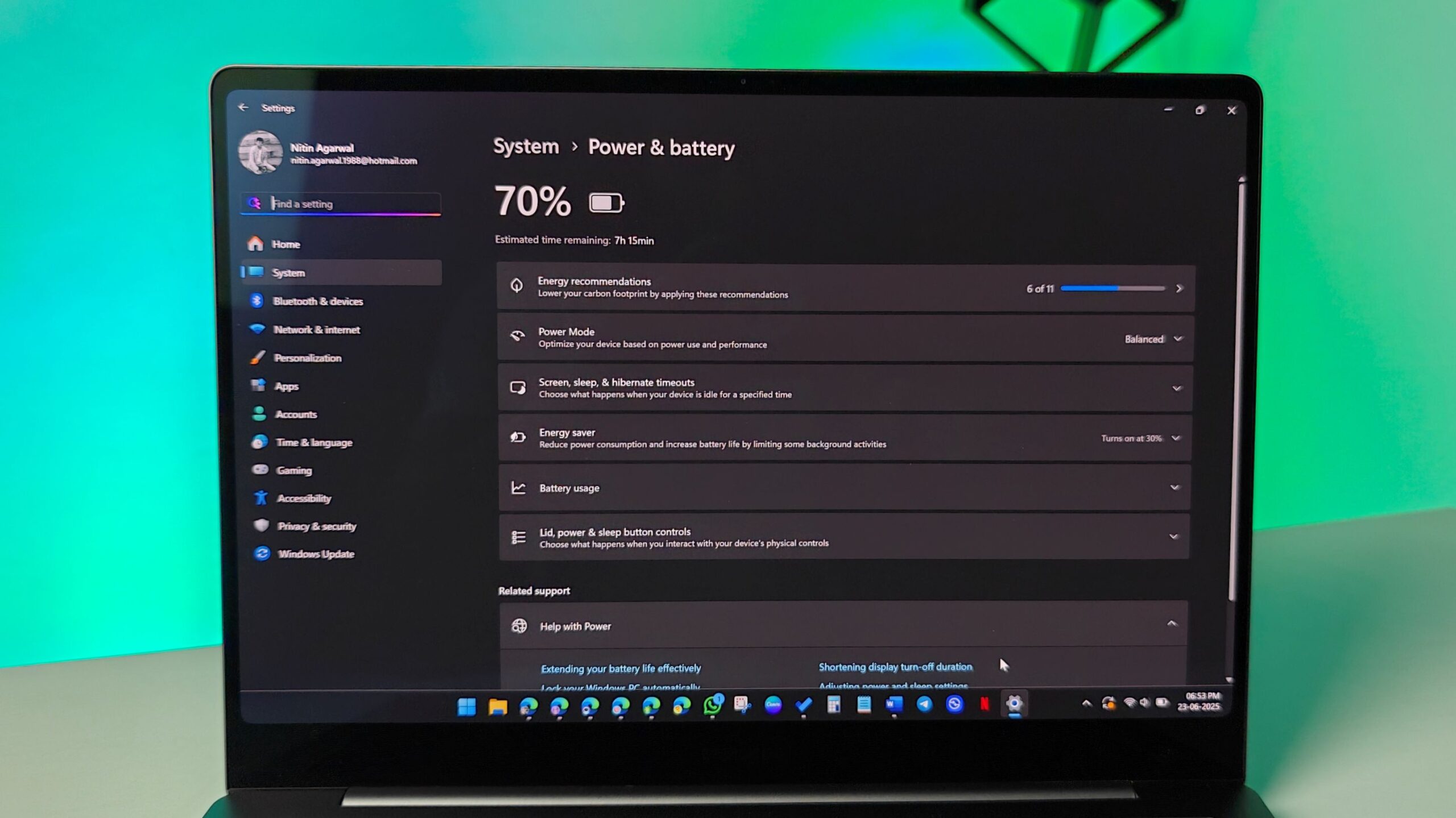The height and width of the screenshot is (818, 1456).
Task: Open Telegram from the taskbar
Action: point(924,704)
